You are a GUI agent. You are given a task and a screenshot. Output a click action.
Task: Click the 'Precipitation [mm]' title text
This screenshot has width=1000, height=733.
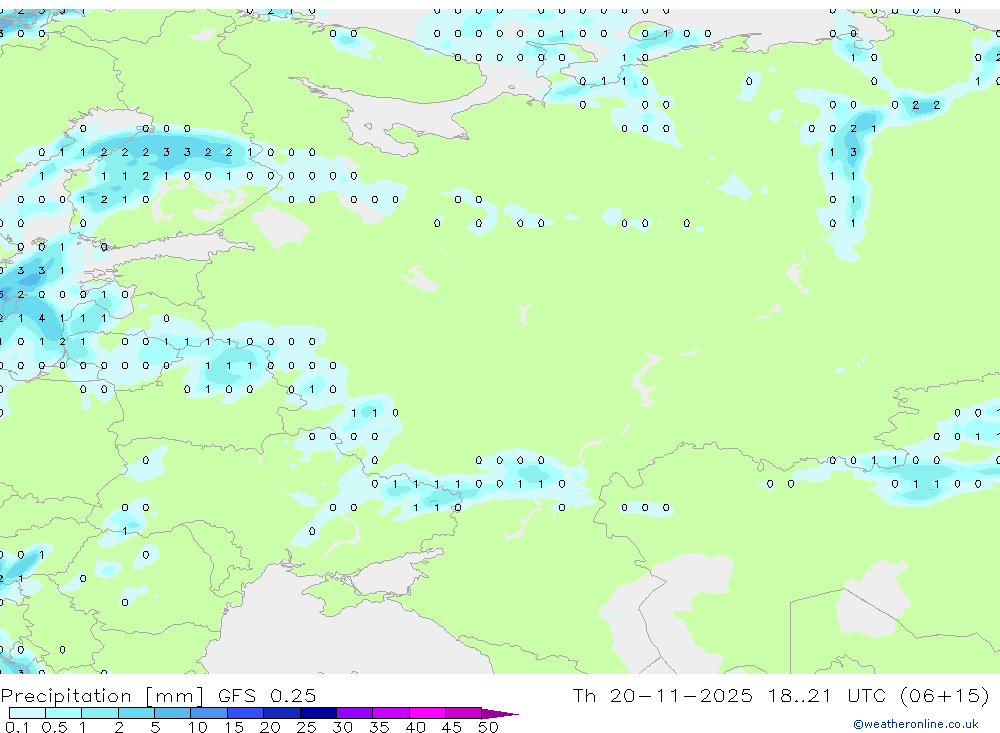102,696
